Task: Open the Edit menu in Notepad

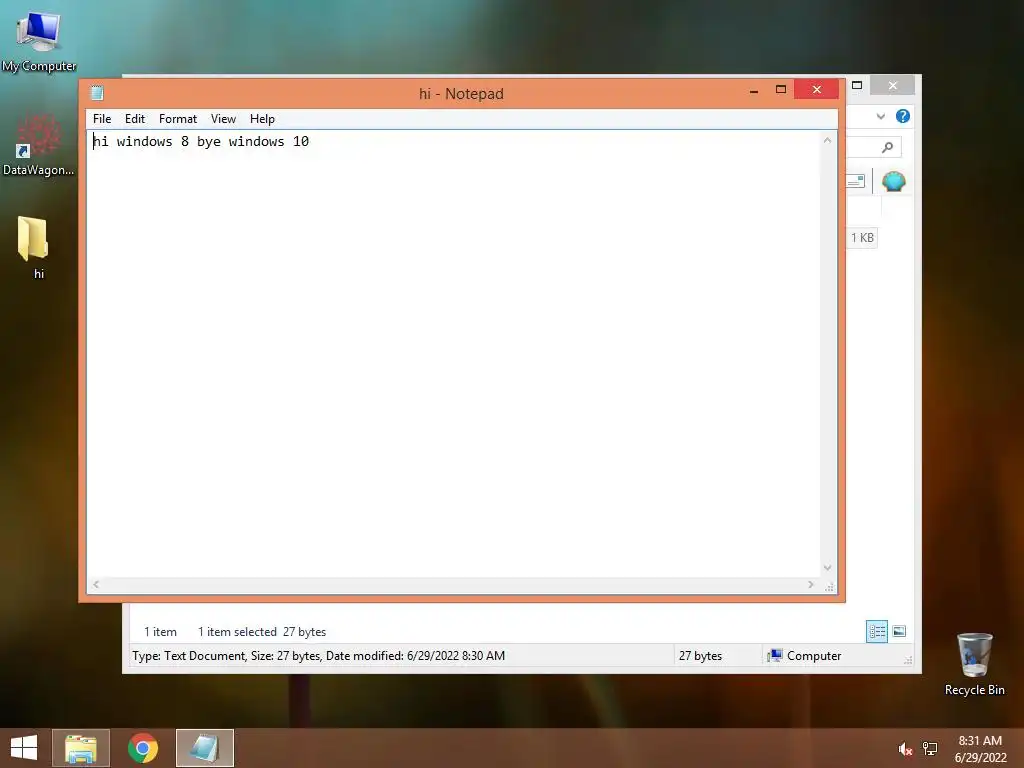Action: (x=135, y=119)
